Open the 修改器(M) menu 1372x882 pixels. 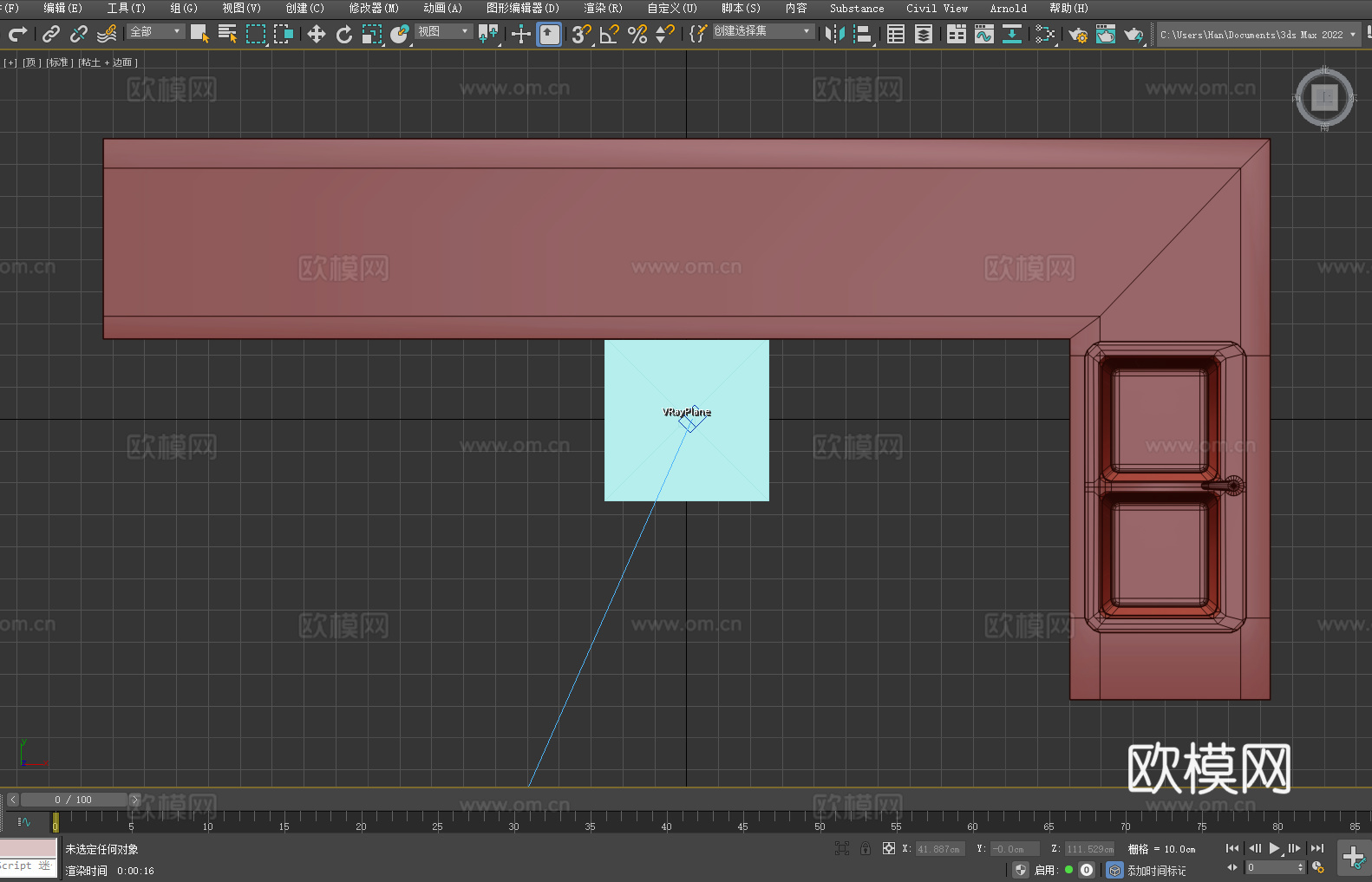374,8
